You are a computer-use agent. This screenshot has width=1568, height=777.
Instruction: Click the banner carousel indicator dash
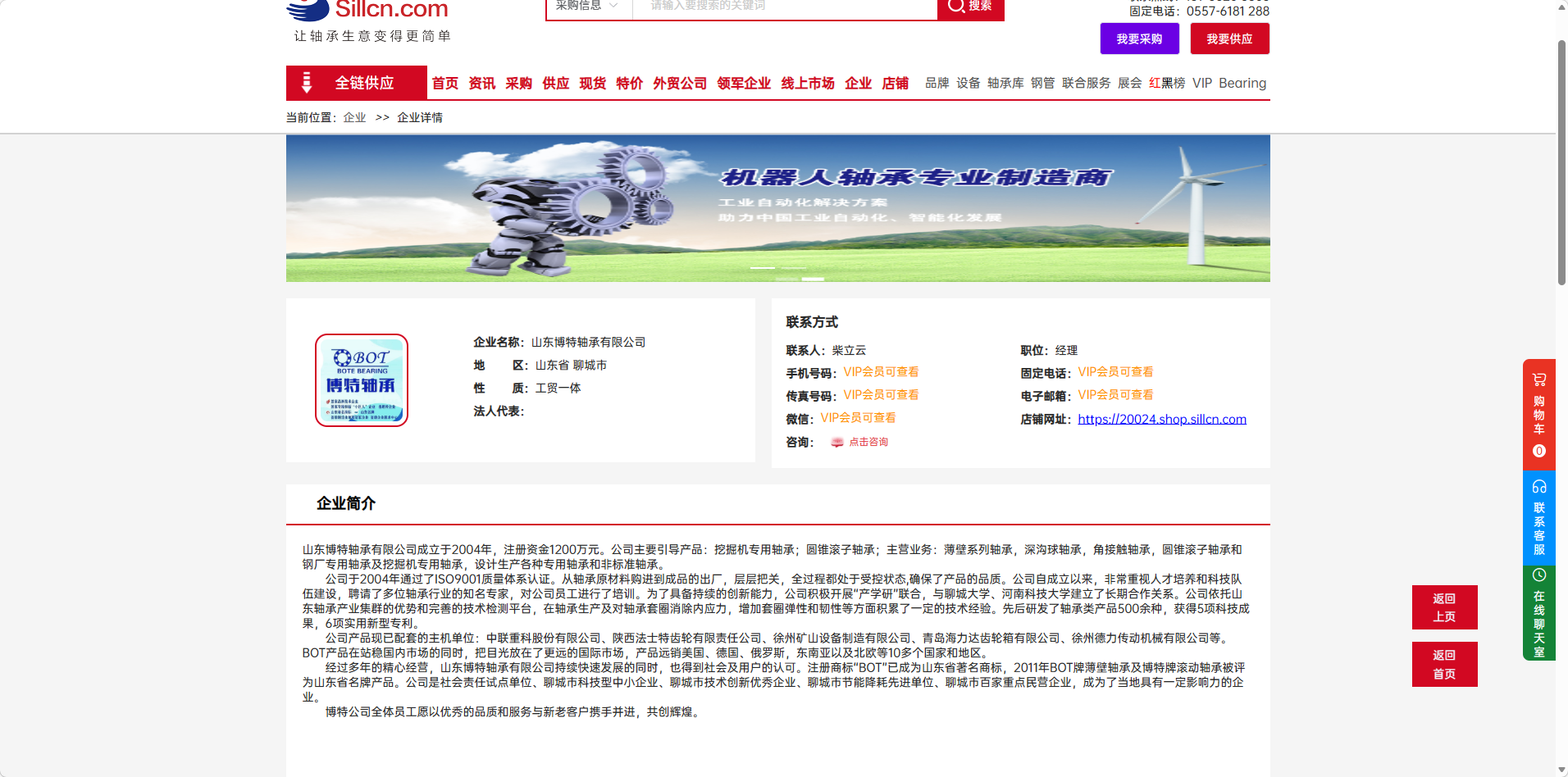(763, 268)
